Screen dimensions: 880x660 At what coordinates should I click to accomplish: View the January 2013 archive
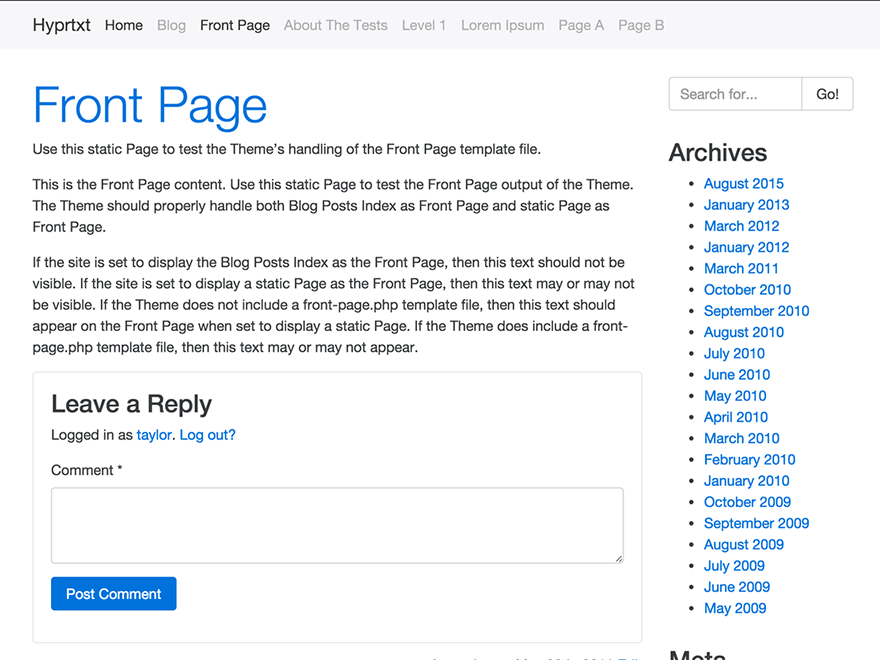coord(746,204)
